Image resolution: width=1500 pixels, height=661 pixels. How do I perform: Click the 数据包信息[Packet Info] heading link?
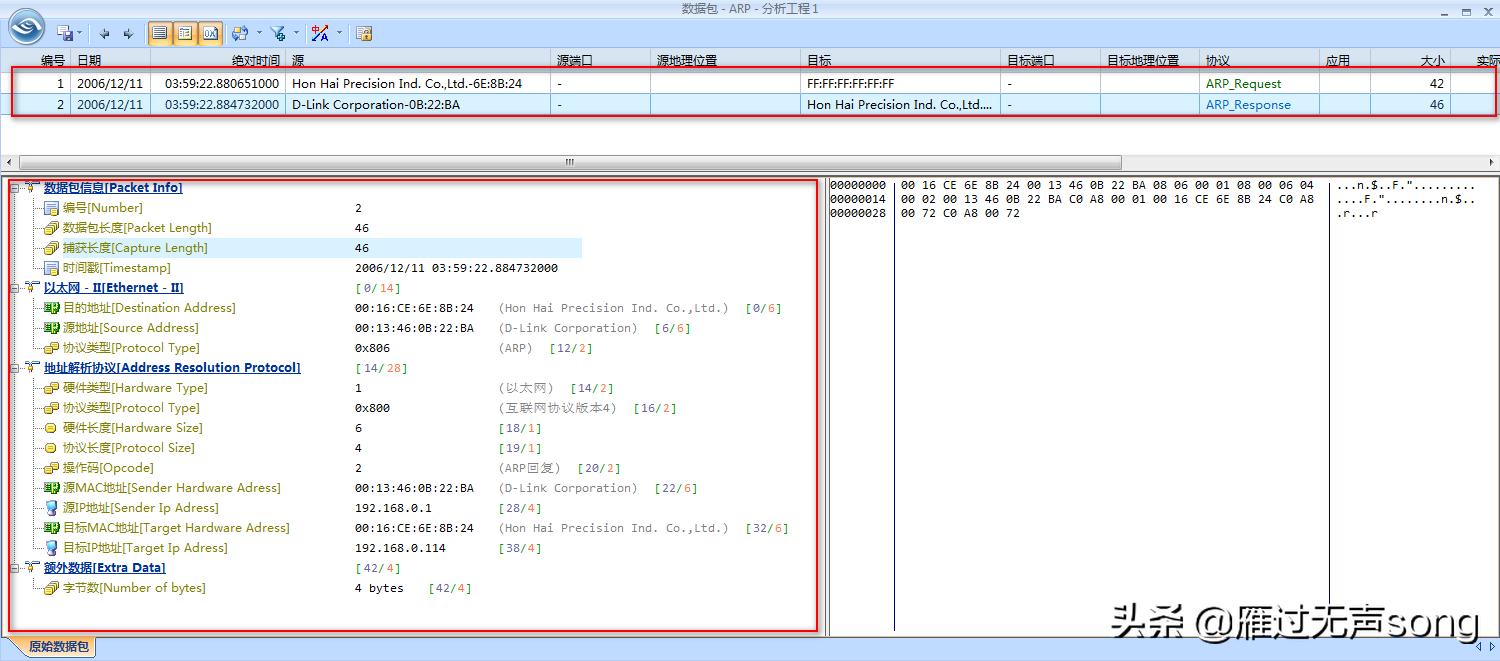[113, 188]
